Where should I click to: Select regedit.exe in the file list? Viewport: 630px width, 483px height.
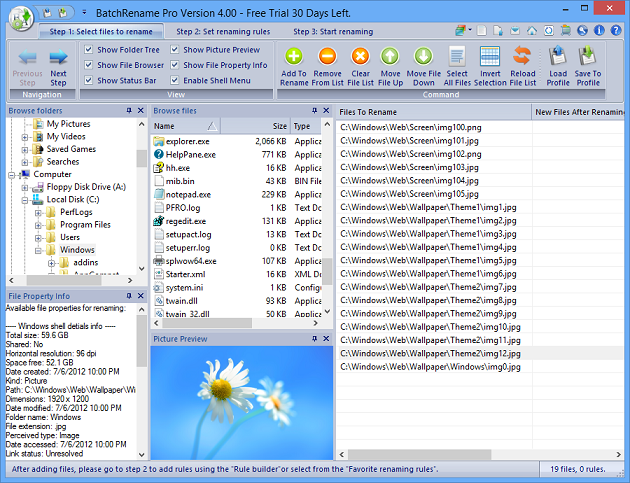tap(186, 221)
